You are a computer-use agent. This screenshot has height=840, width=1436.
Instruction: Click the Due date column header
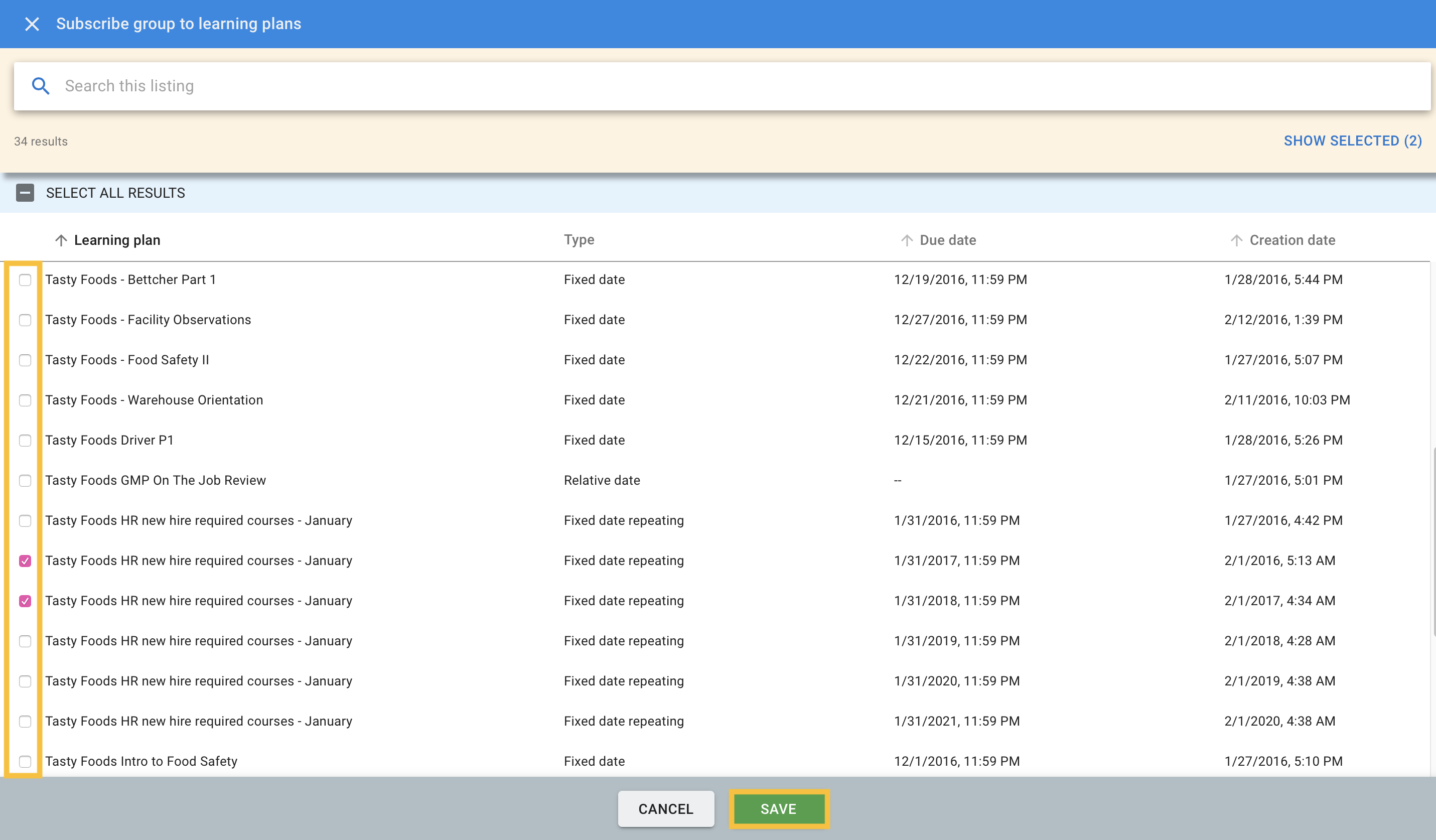click(948, 240)
